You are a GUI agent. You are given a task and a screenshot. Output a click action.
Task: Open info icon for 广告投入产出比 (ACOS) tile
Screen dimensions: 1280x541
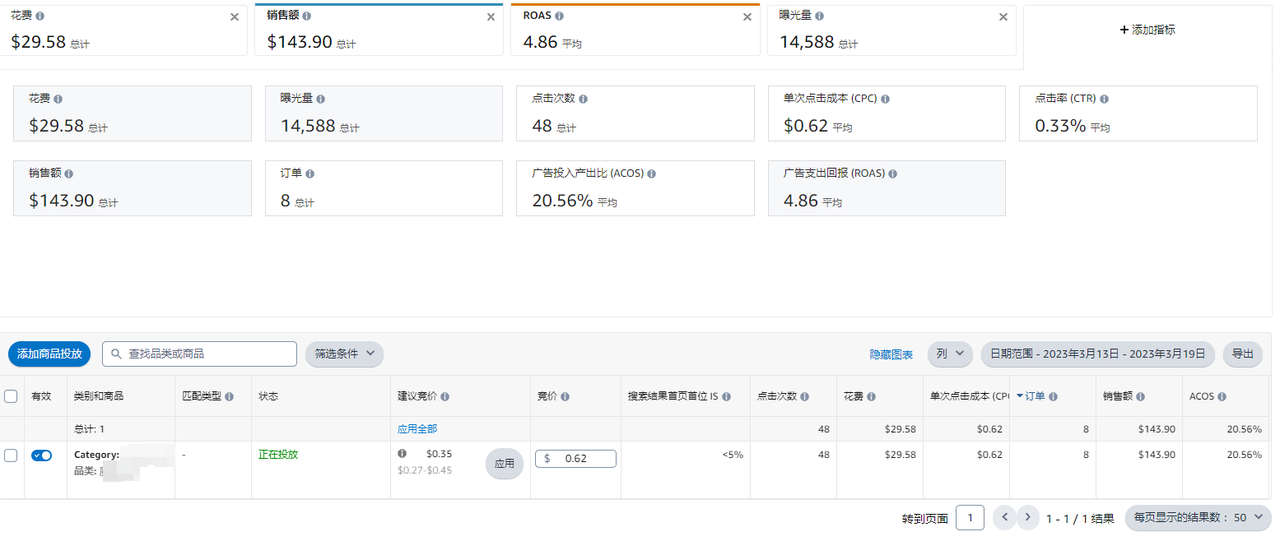pos(652,173)
